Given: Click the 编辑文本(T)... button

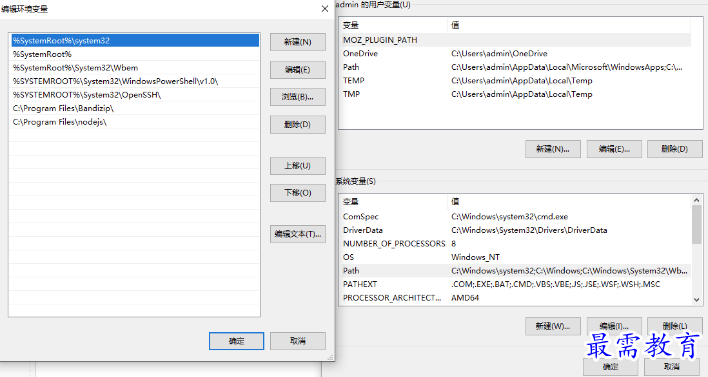Looking at the screenshot, I should point(298,234).
